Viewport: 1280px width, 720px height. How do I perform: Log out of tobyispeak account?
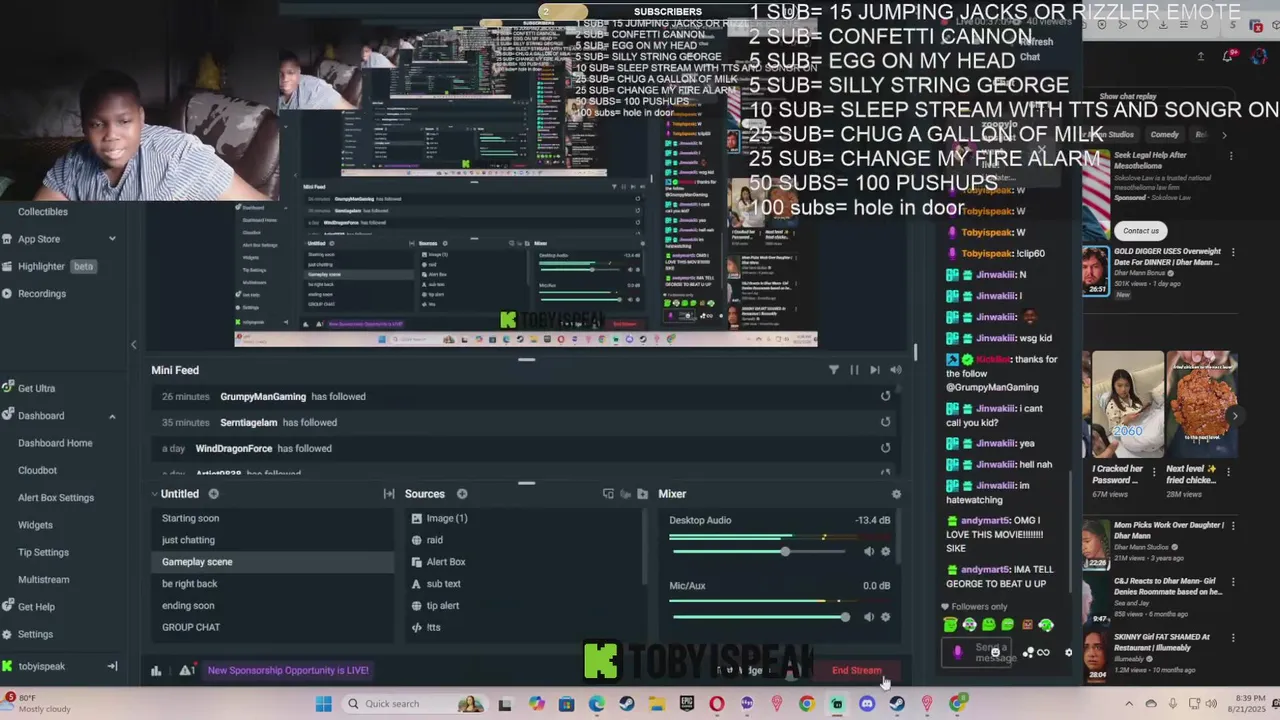pyautogui.click(x=112, y=667)
